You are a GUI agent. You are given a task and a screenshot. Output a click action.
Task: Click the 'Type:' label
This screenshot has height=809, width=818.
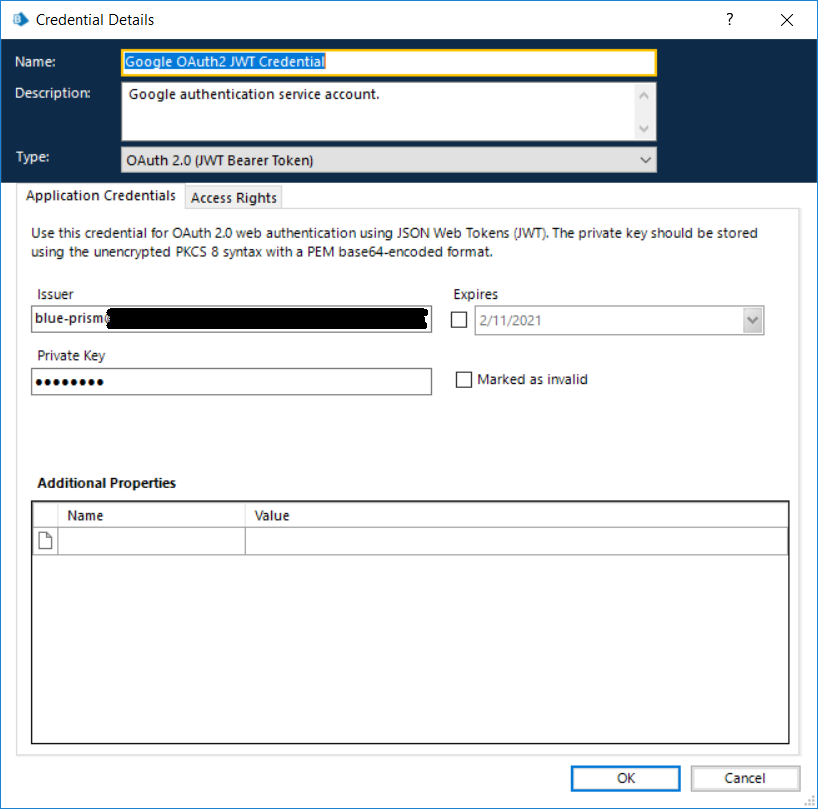coord(32,157)
